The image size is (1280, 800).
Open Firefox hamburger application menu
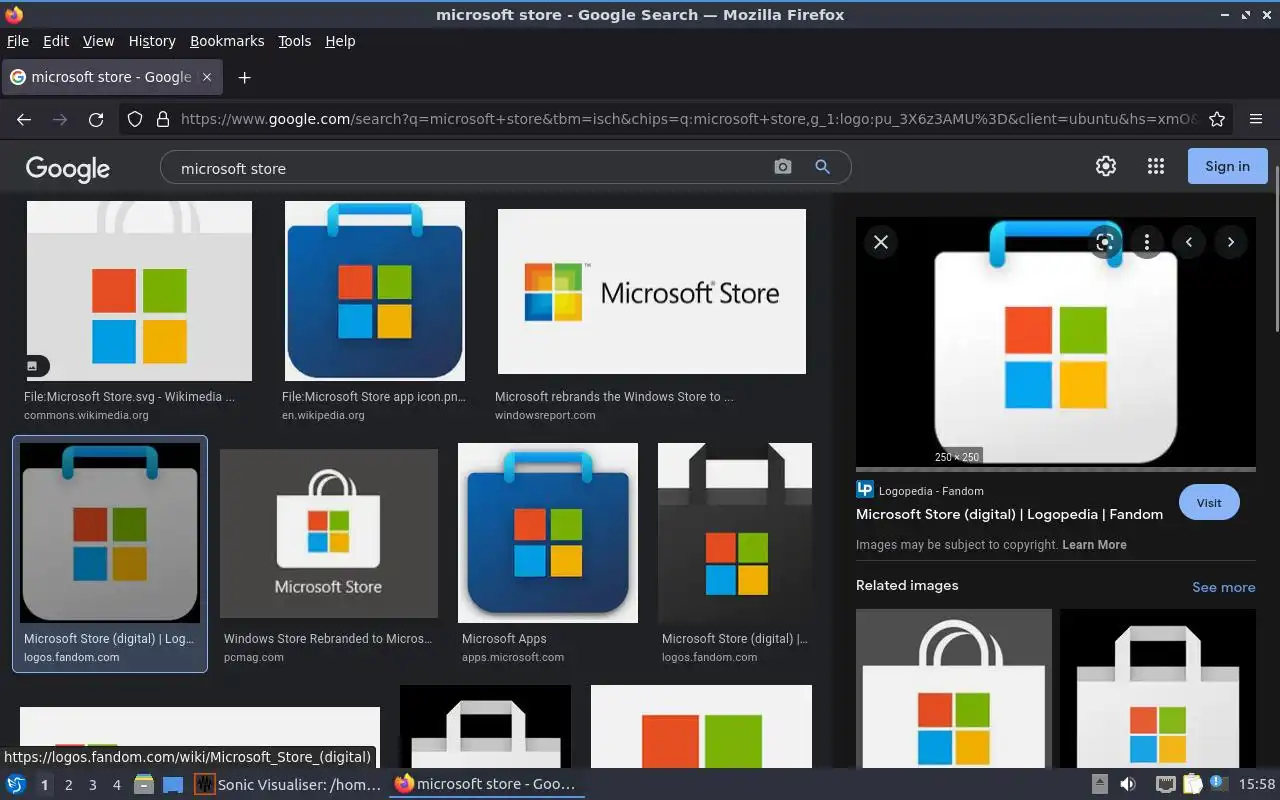[1256, 119]
